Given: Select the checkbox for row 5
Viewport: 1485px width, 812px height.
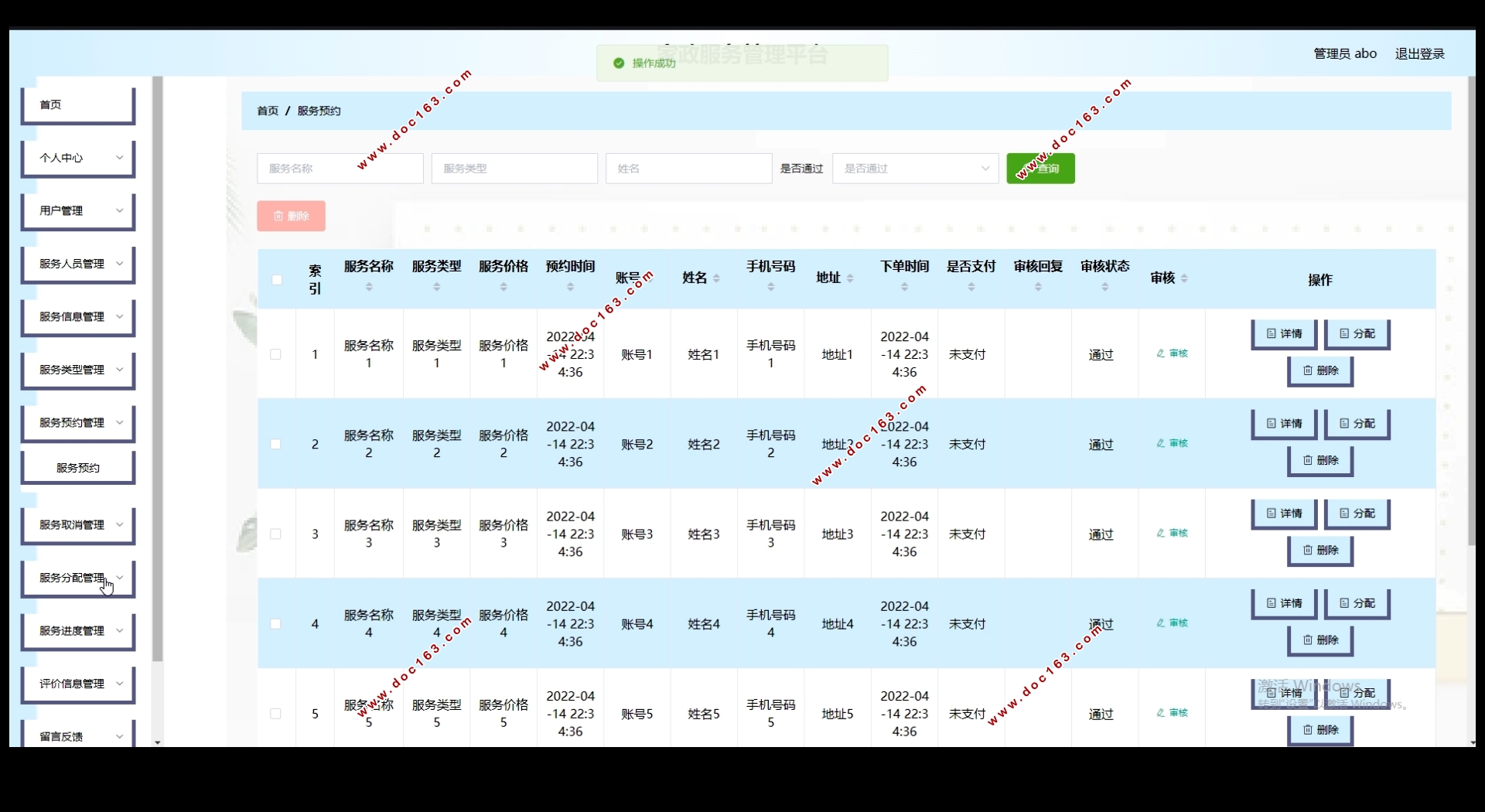Looking at the screenshot, I should [x=275, y=713].
